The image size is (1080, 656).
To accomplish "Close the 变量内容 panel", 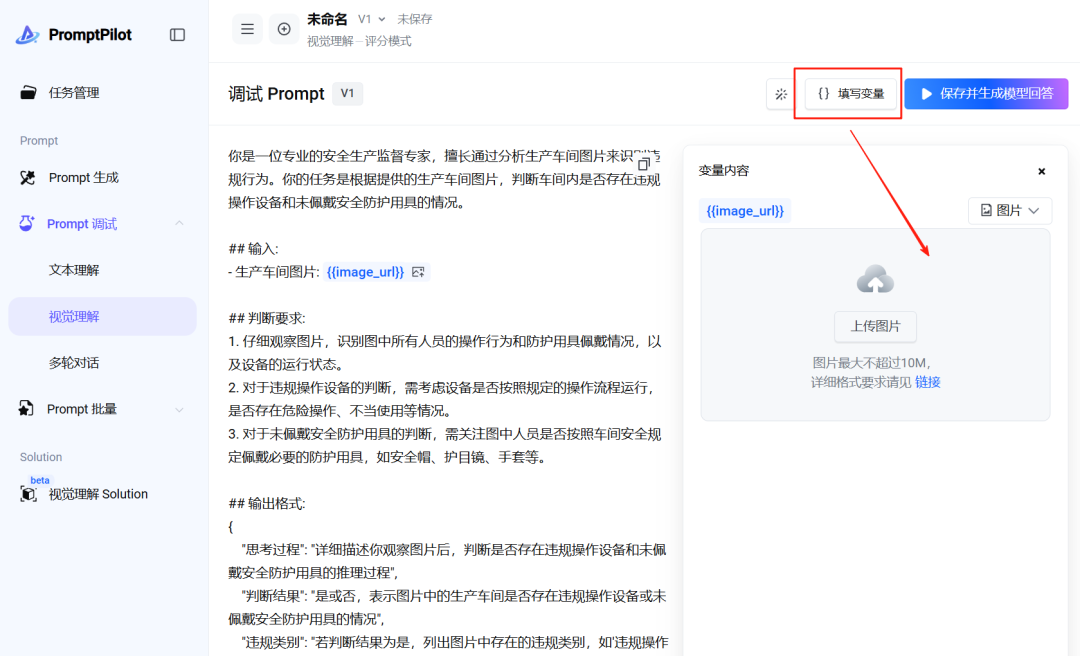I will tap(1041, 171).
